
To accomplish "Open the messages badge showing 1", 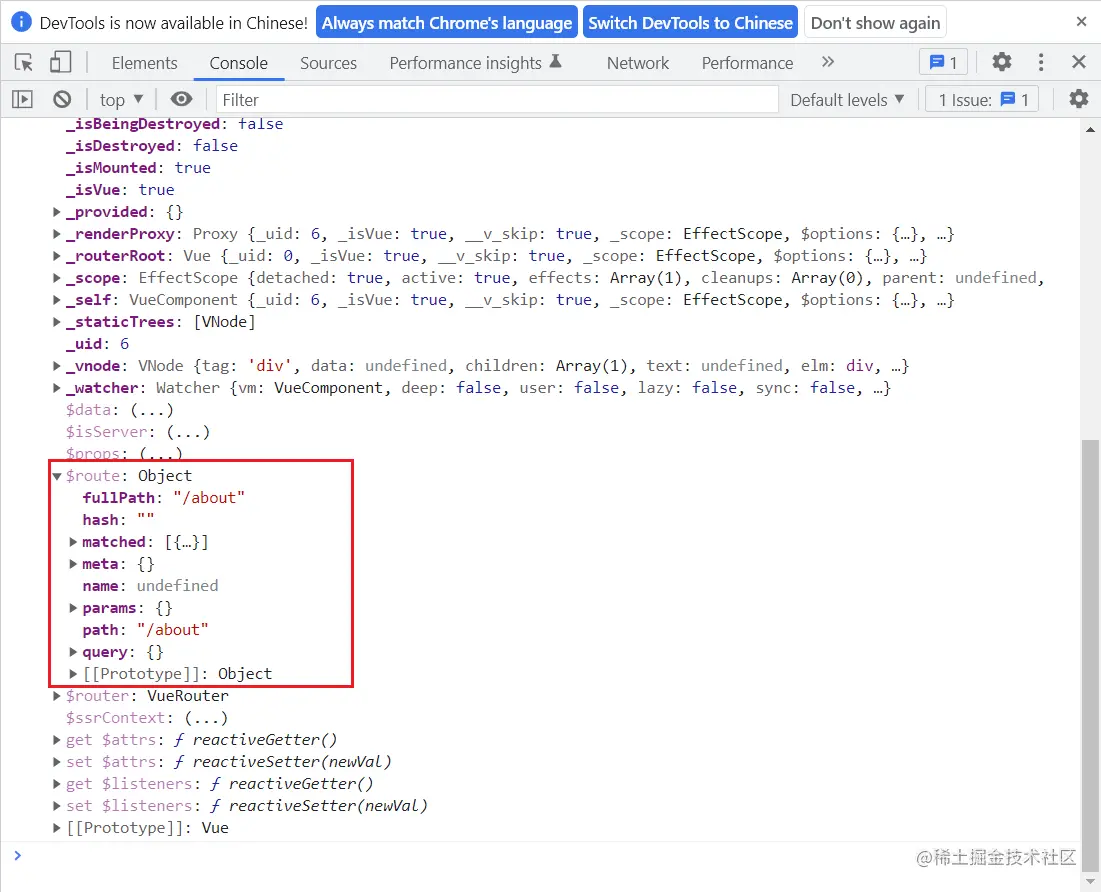I will pos(943,63).
